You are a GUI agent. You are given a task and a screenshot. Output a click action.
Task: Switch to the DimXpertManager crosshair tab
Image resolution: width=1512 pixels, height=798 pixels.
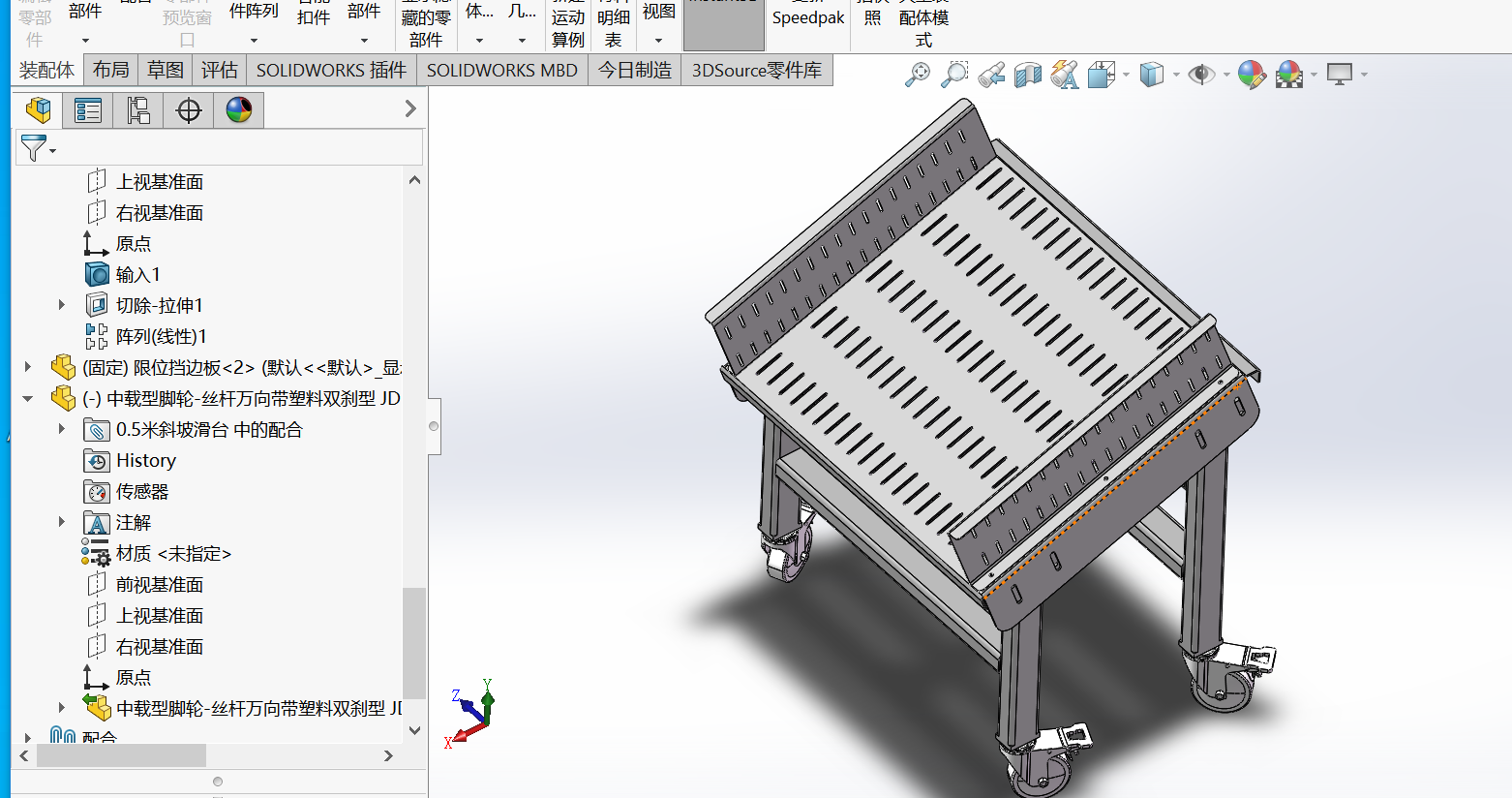189,110
